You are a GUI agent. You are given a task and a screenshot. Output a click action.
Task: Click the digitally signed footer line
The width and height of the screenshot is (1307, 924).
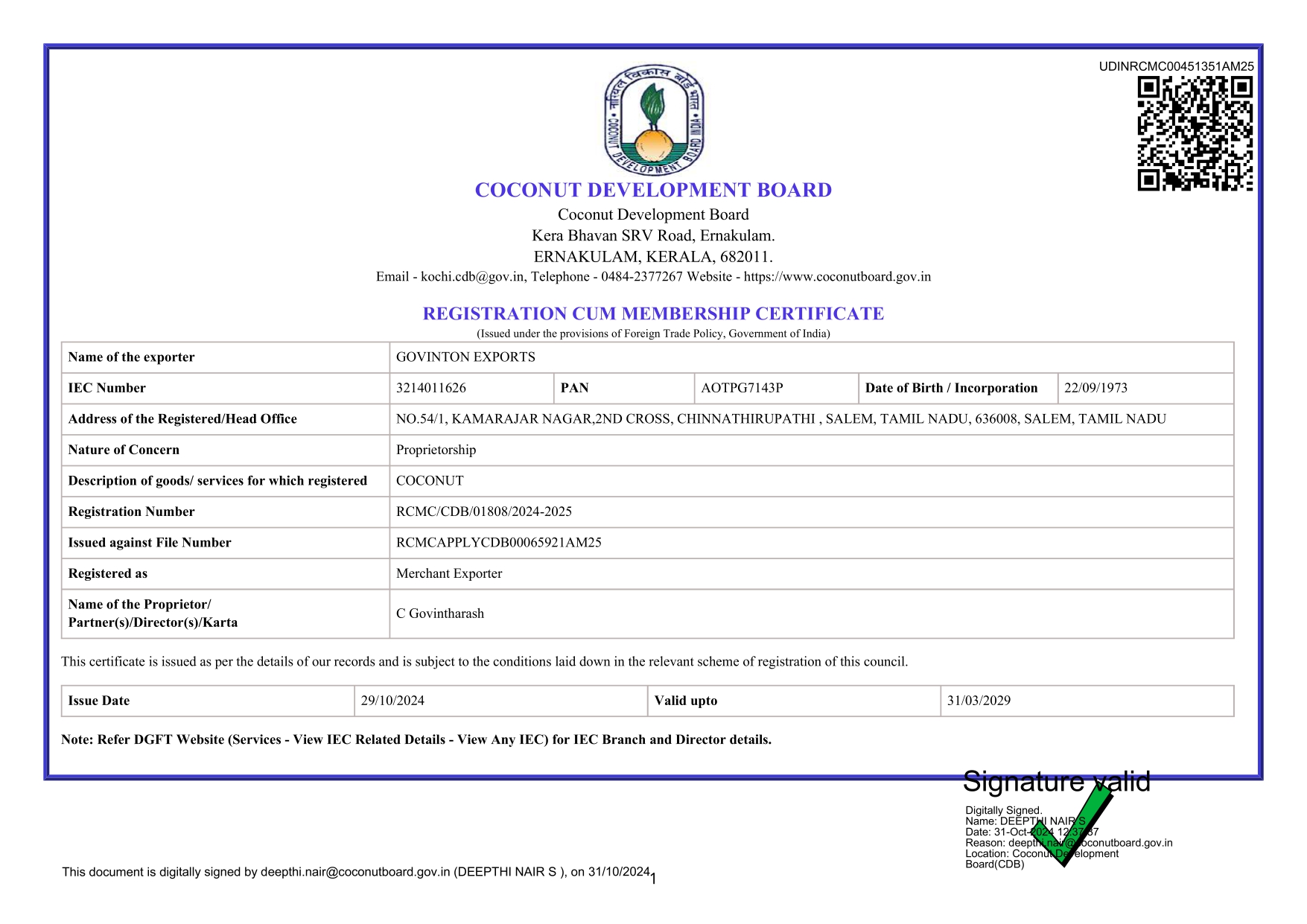(x=356, y=872)
